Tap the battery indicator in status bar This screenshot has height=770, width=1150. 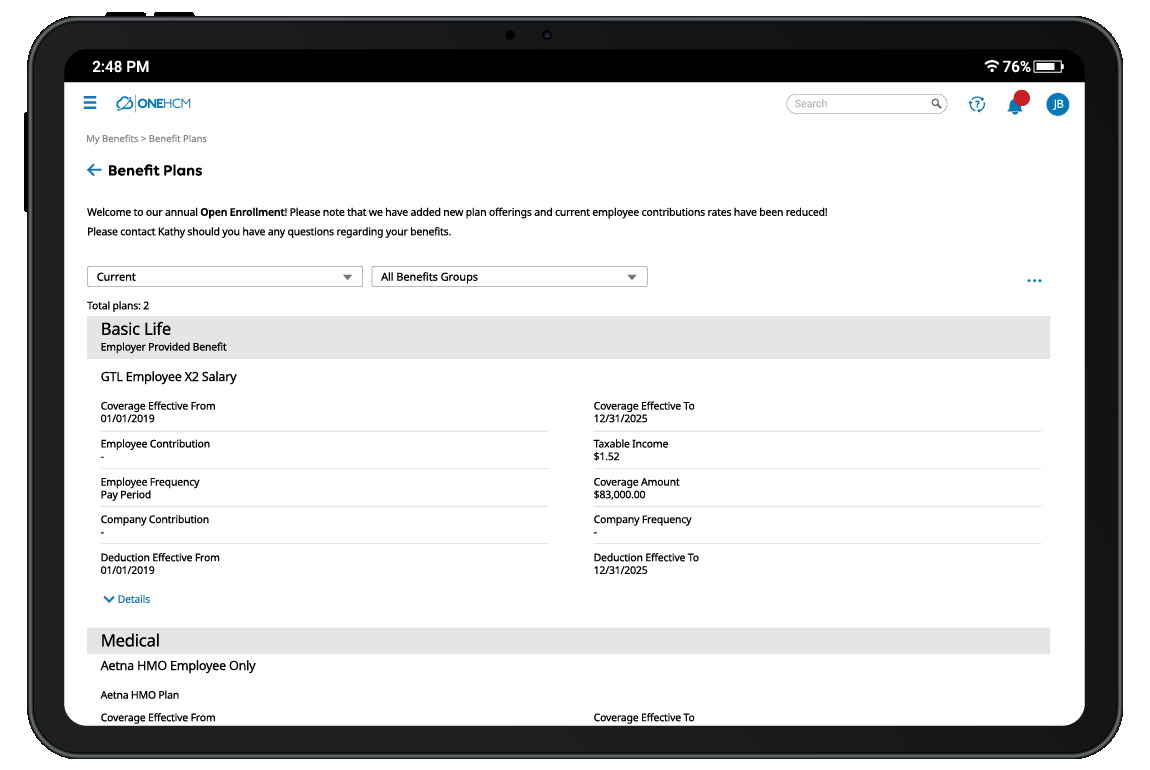click(x=1048, y=67)
